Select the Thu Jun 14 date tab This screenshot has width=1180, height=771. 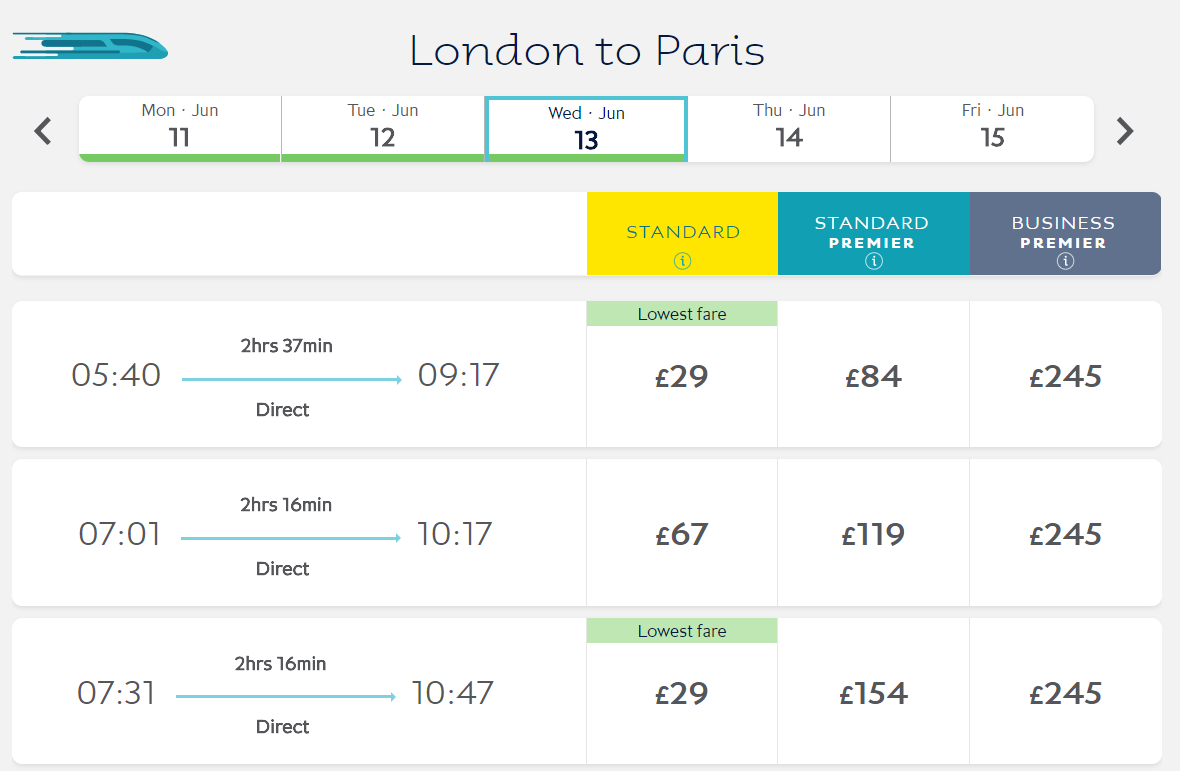click(x=788, y=129)
